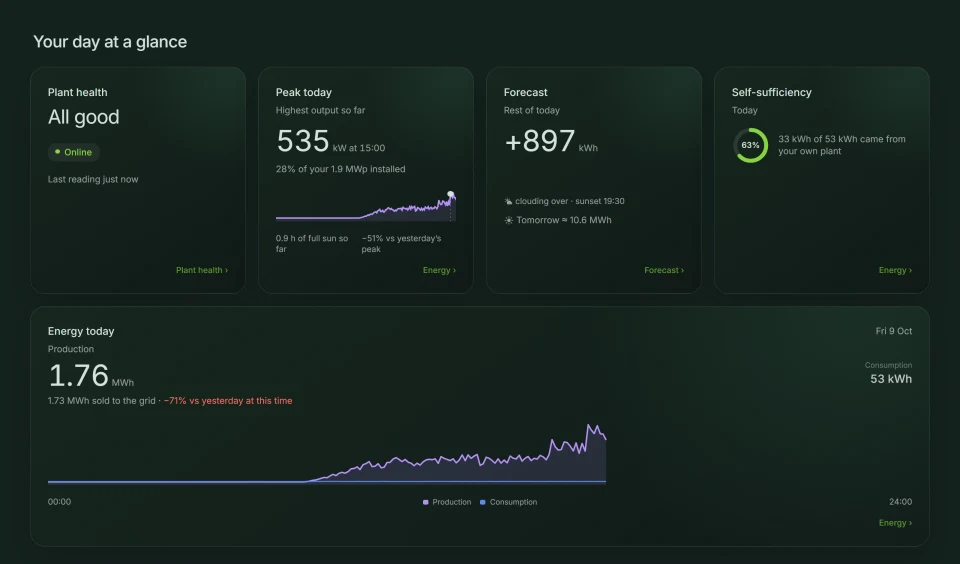
Task: Click 33 kWh of 53 kWh description
Action: click(841, 145)
